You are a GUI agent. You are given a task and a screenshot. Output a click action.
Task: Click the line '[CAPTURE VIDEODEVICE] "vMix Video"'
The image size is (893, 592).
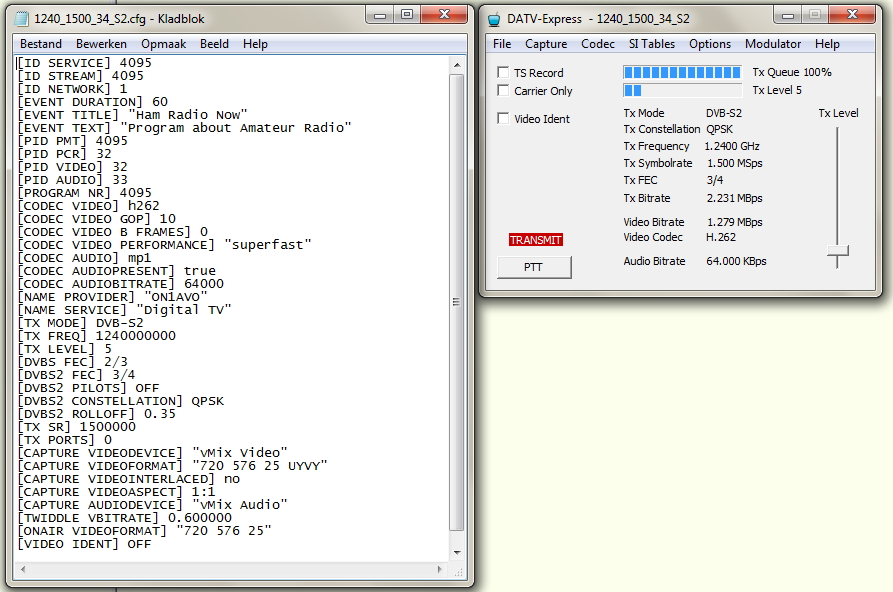click(153, 452)
